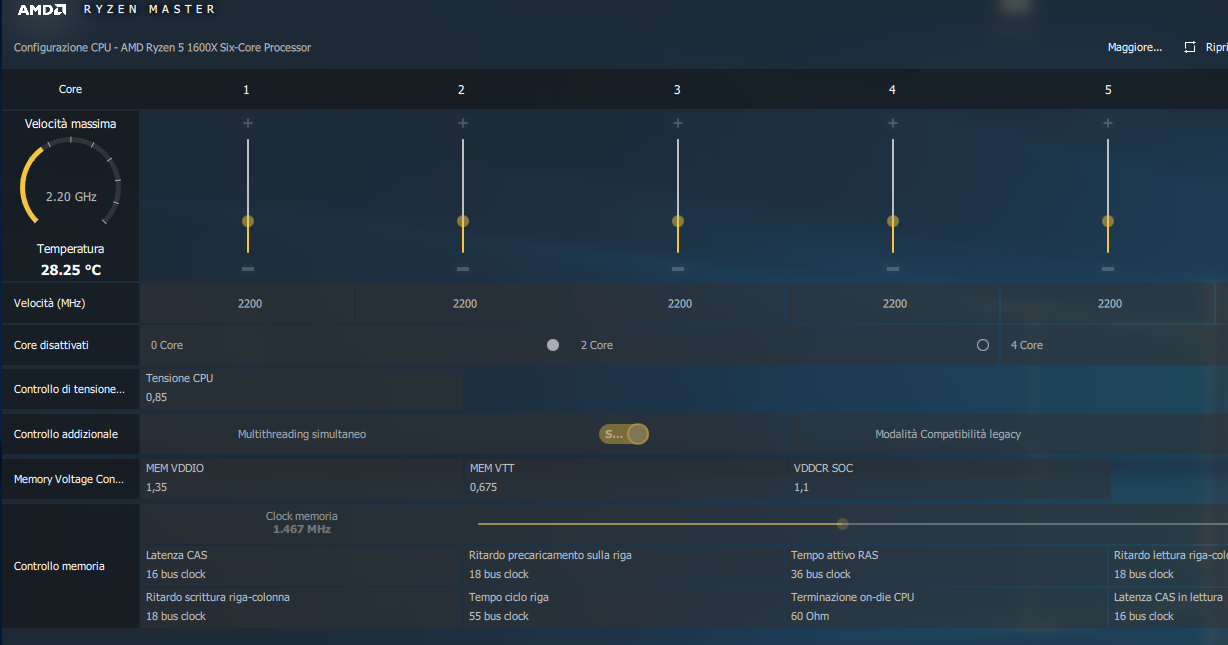Image resolution: width=1228 pixels, height=645 pixels.
Task: Click Tempo ciclo riga 55 bus clock
Action: (x=499, y=616)
